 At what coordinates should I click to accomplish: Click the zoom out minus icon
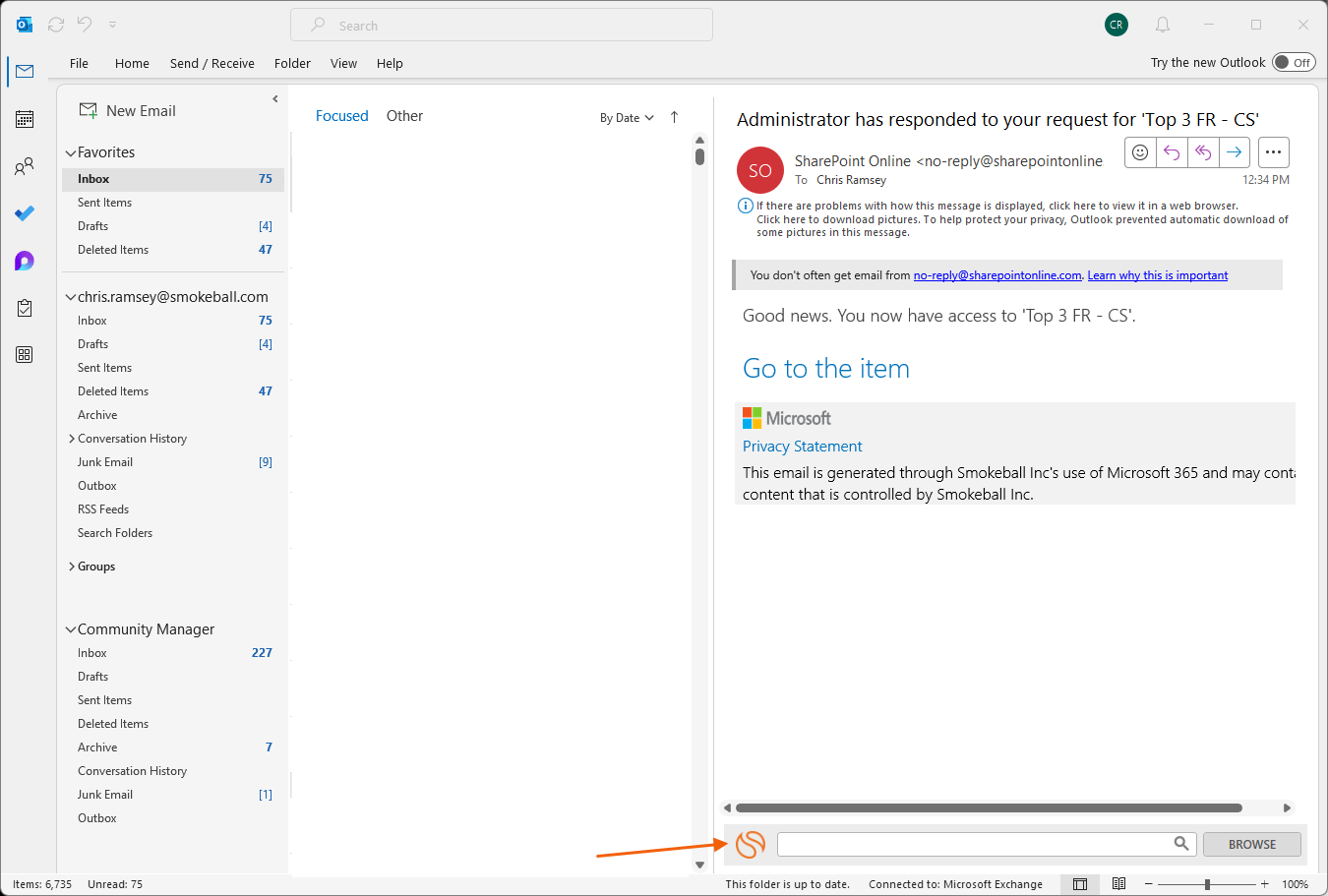tap(1148, 884)
